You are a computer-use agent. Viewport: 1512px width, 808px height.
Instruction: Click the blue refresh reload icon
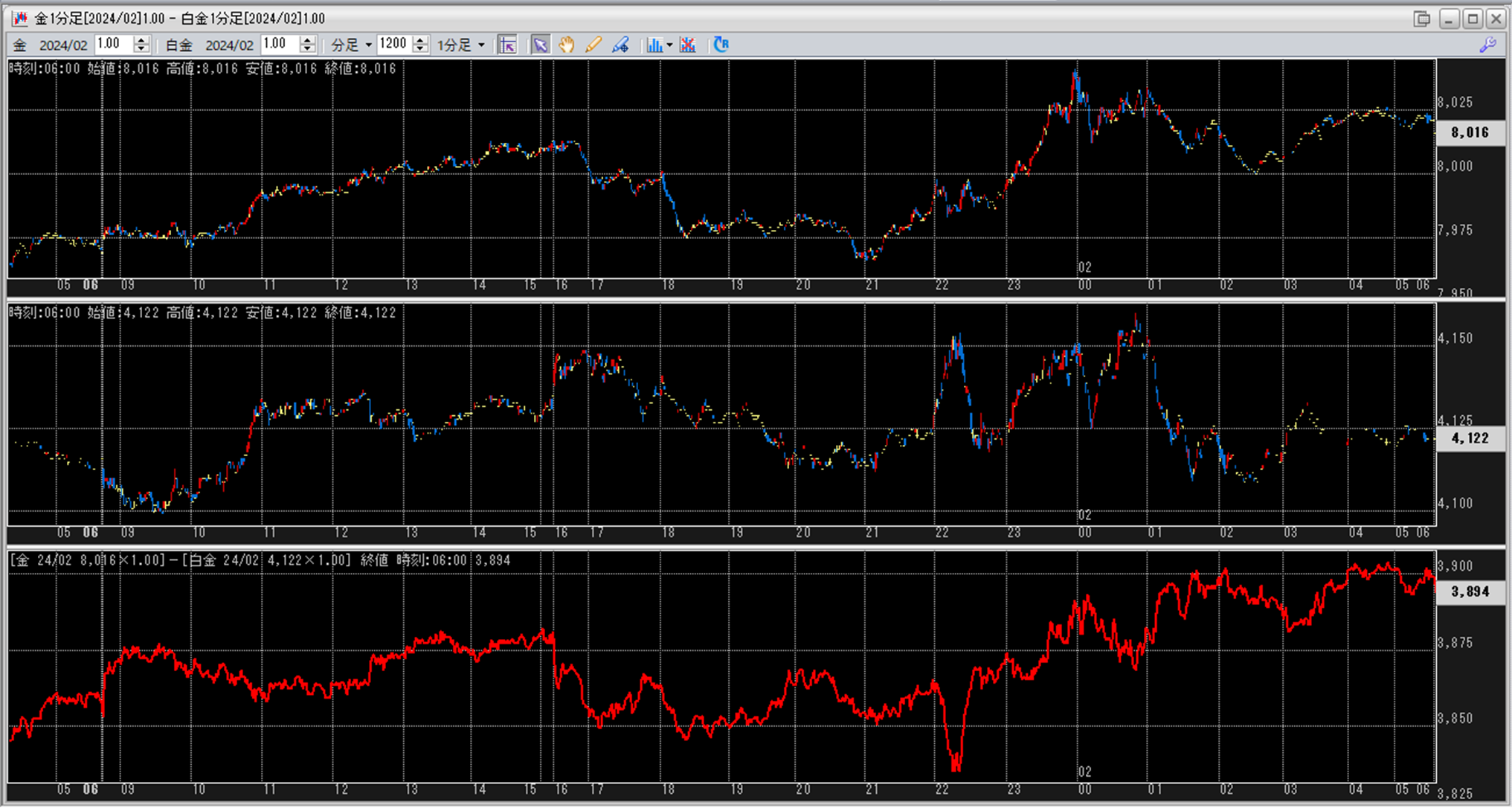721,45
